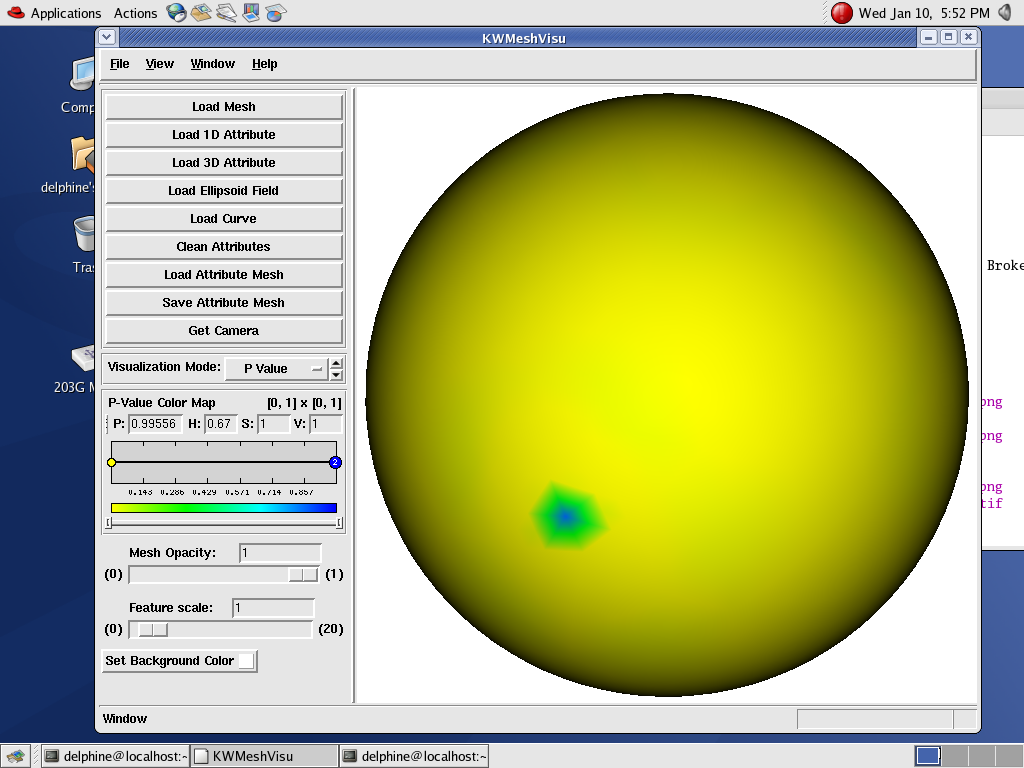This screenshot has height=768, width=1024.
Task: Open the View menu
Action: tap(160, 64)
